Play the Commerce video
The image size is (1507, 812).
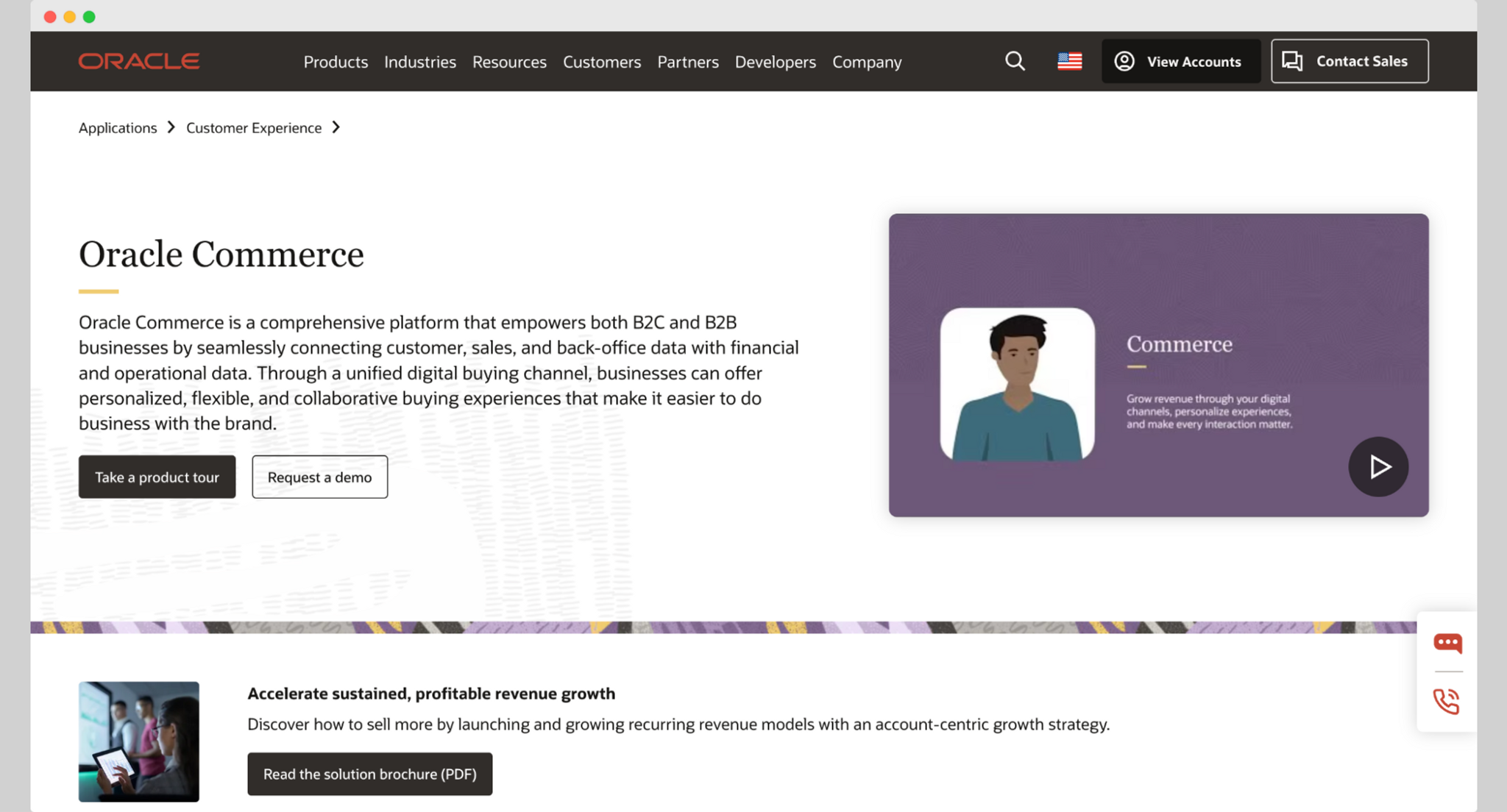pyautogui.click(x=1378, y=466)
